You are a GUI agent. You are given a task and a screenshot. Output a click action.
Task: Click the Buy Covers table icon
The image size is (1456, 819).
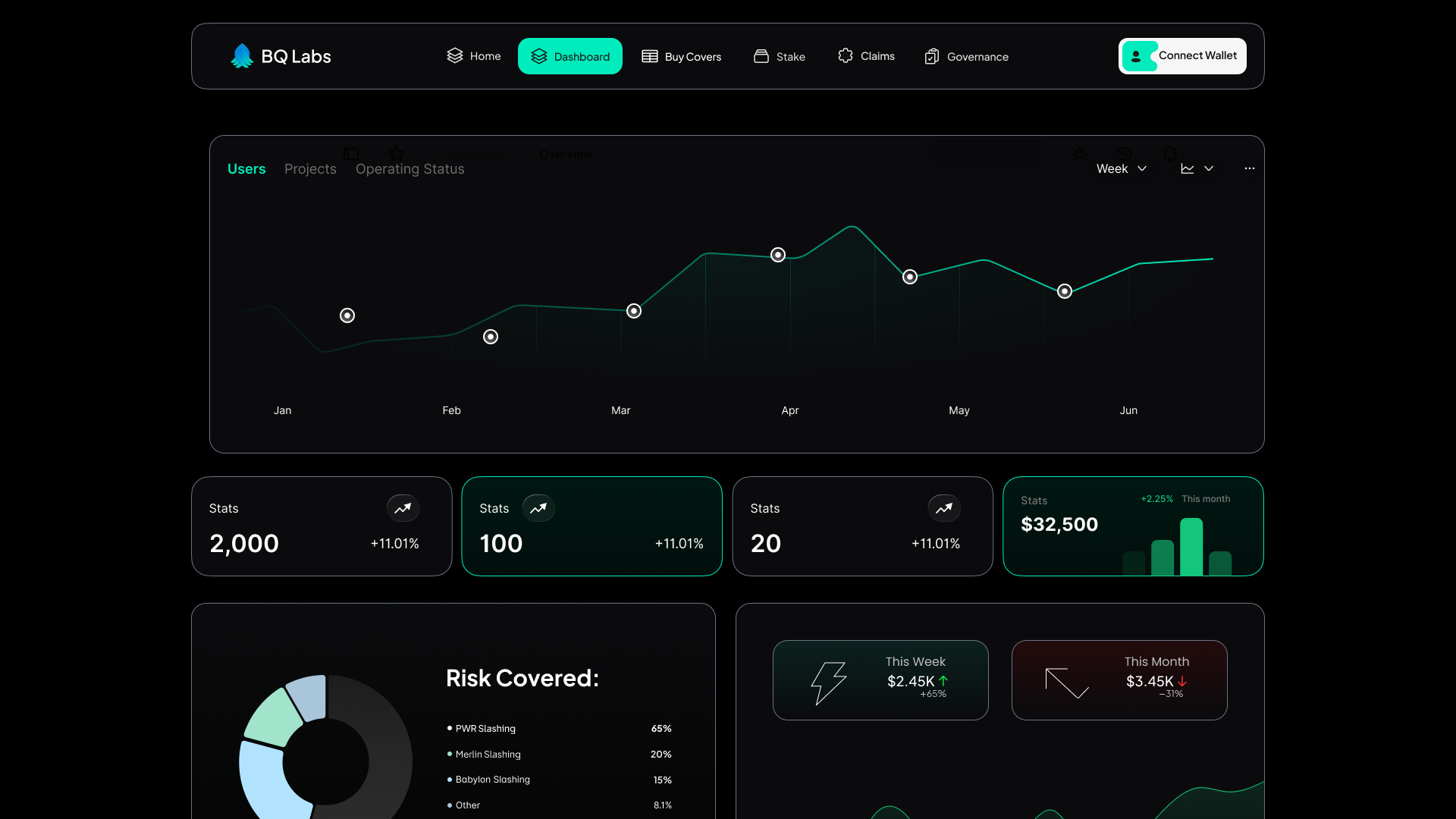click(x=650, y=56)
